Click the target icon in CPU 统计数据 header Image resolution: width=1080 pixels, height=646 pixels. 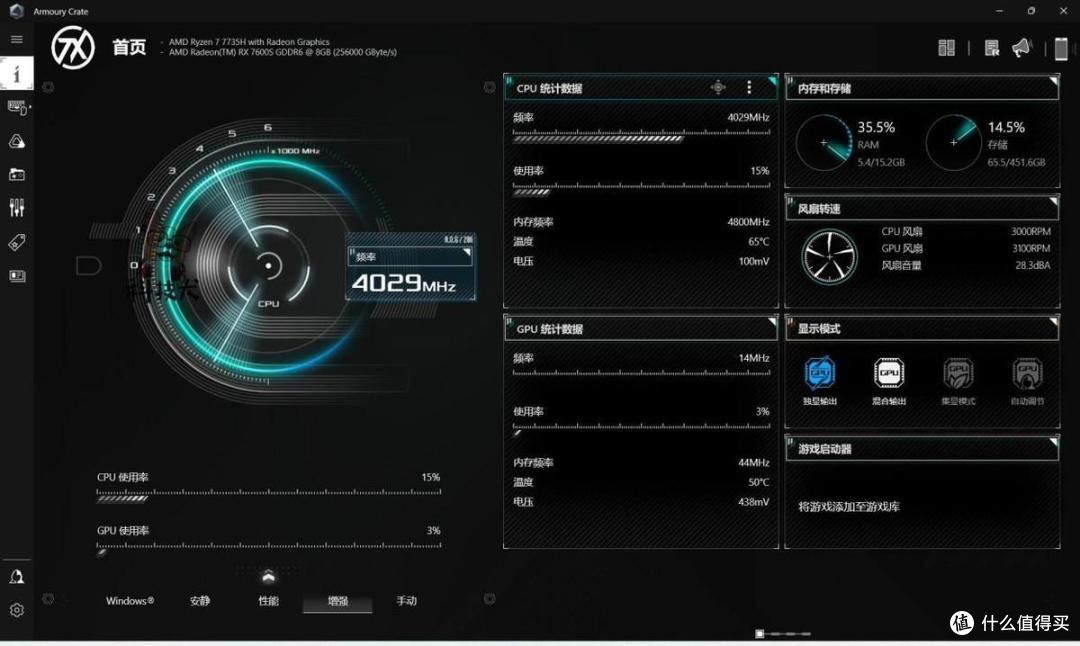pyautogui.click(x=718, y=87)
